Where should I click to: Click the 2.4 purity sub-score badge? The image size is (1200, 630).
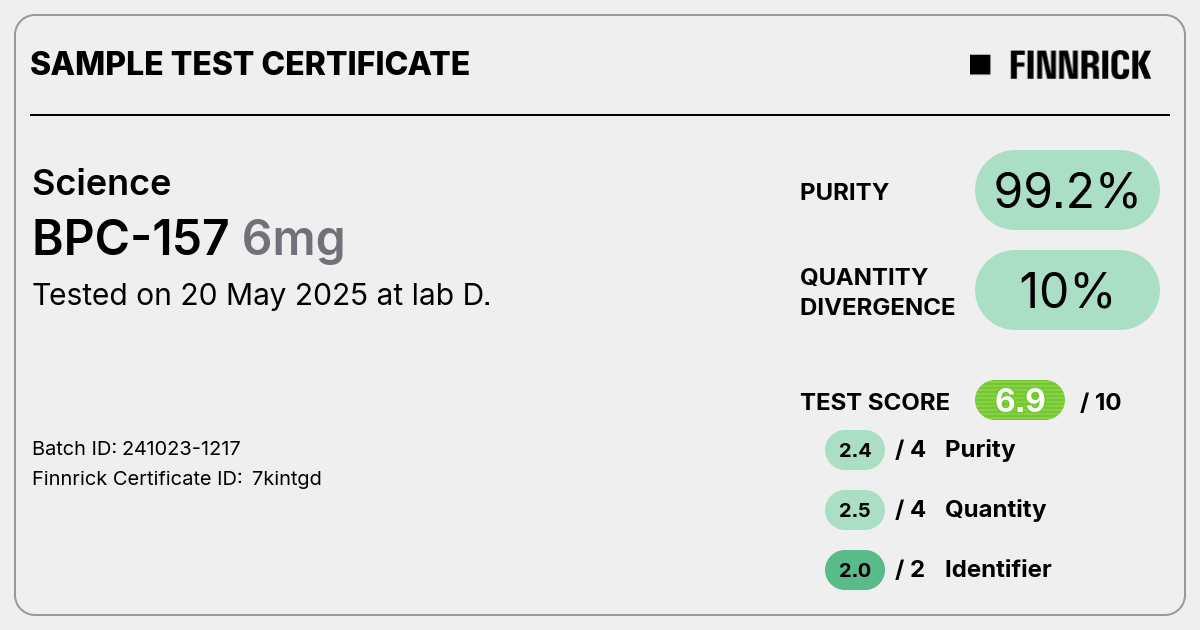pyautogui.click(x=855, y=450)
